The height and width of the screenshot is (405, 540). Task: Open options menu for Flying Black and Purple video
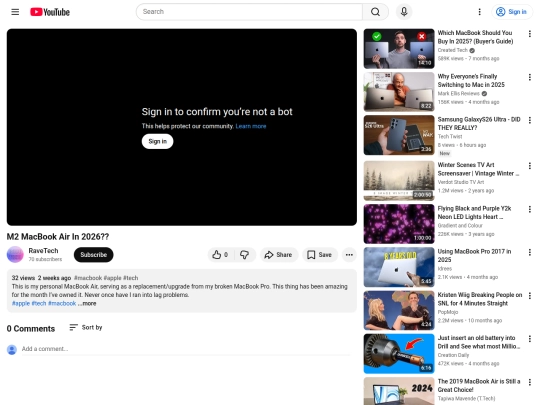click(x=530, y=209)
